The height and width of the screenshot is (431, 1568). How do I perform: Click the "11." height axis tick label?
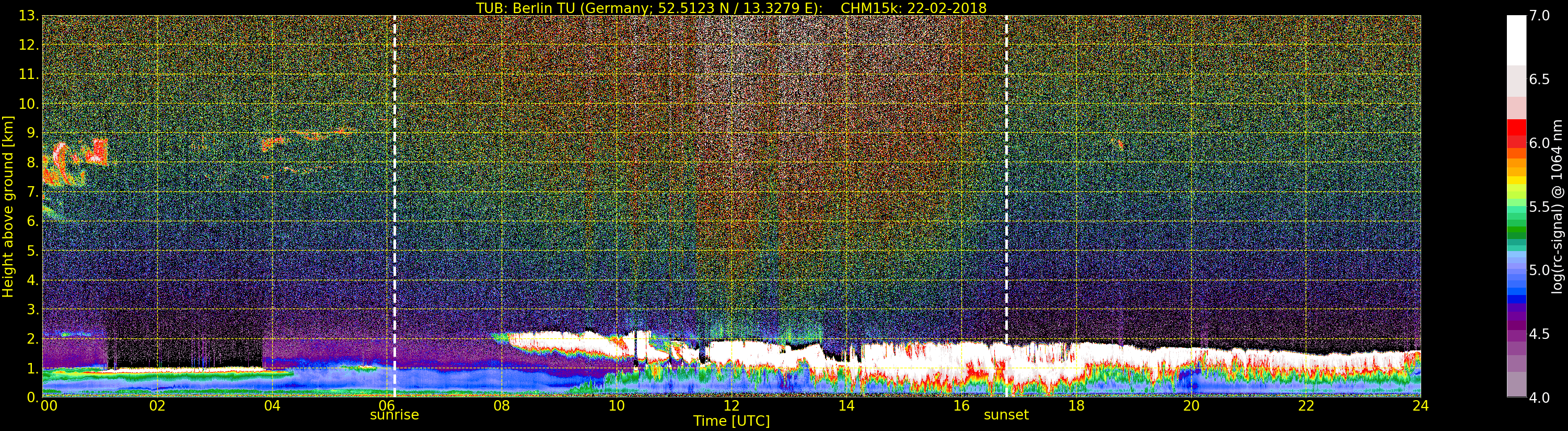coord(29,74)
